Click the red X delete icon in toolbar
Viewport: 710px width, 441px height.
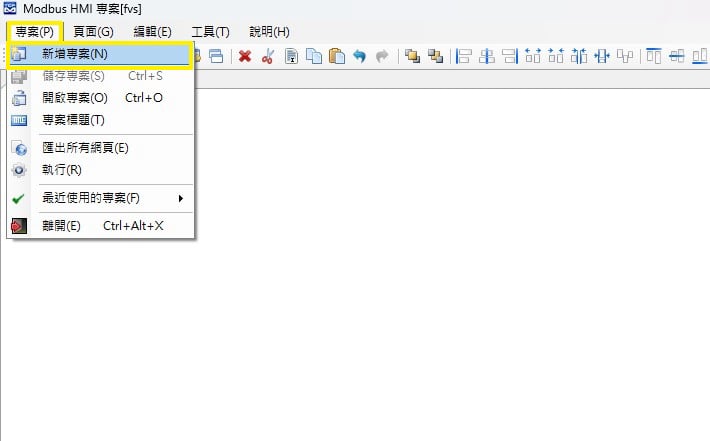[245, 56]
